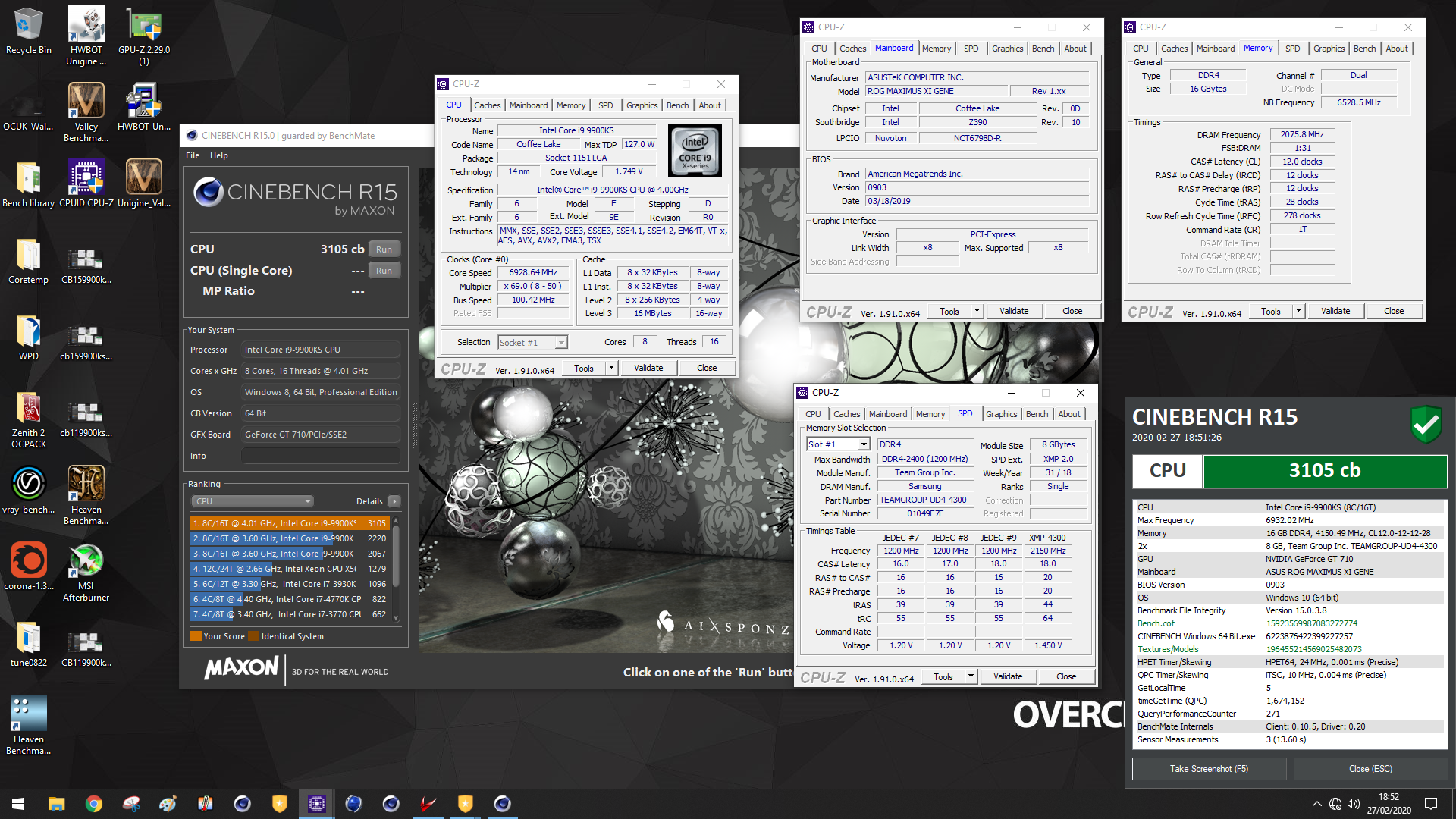Run the Cinebench CPU test
The image size is (1456, 819).
[x=384, y=249]
